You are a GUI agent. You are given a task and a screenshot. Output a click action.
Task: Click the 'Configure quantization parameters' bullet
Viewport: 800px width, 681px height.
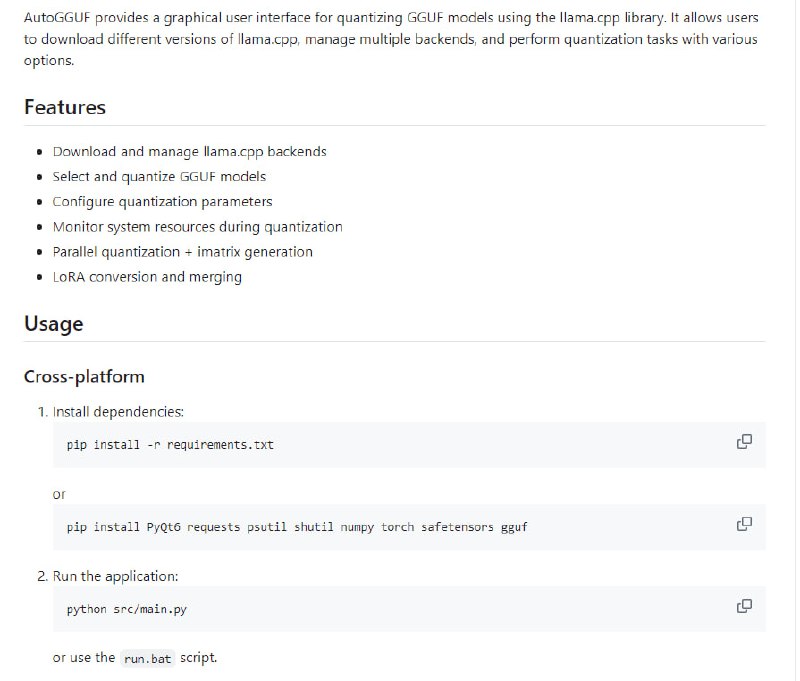click(x=162, y=202)
